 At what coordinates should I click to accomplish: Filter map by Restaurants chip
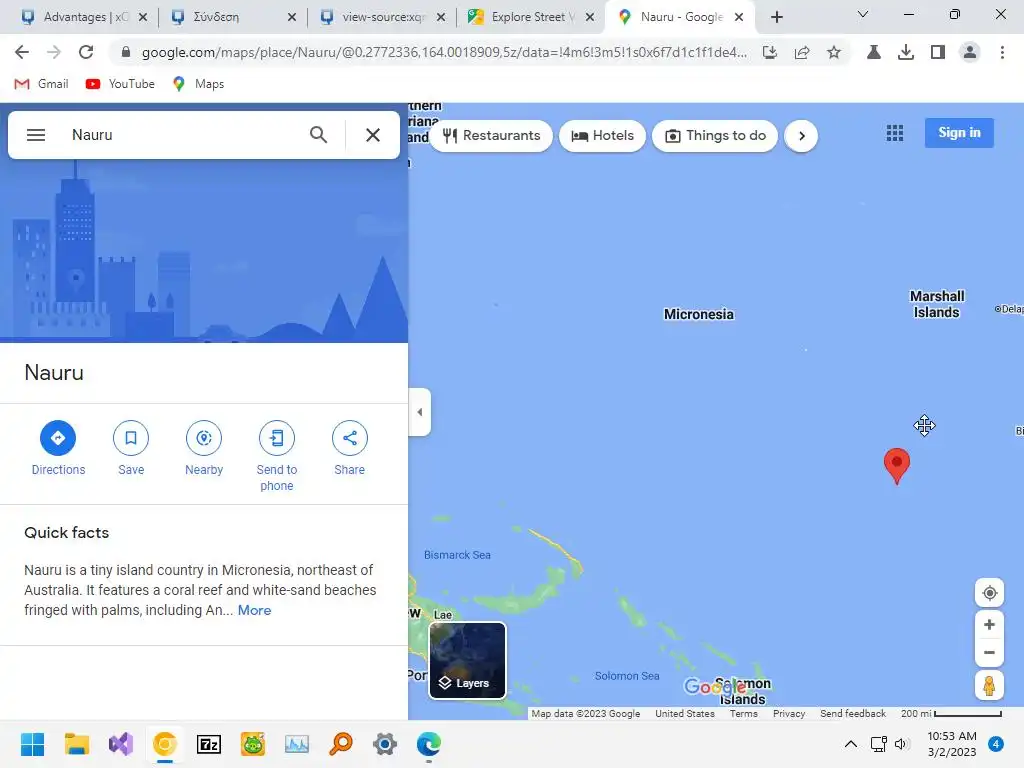click(x=492, y=136)
